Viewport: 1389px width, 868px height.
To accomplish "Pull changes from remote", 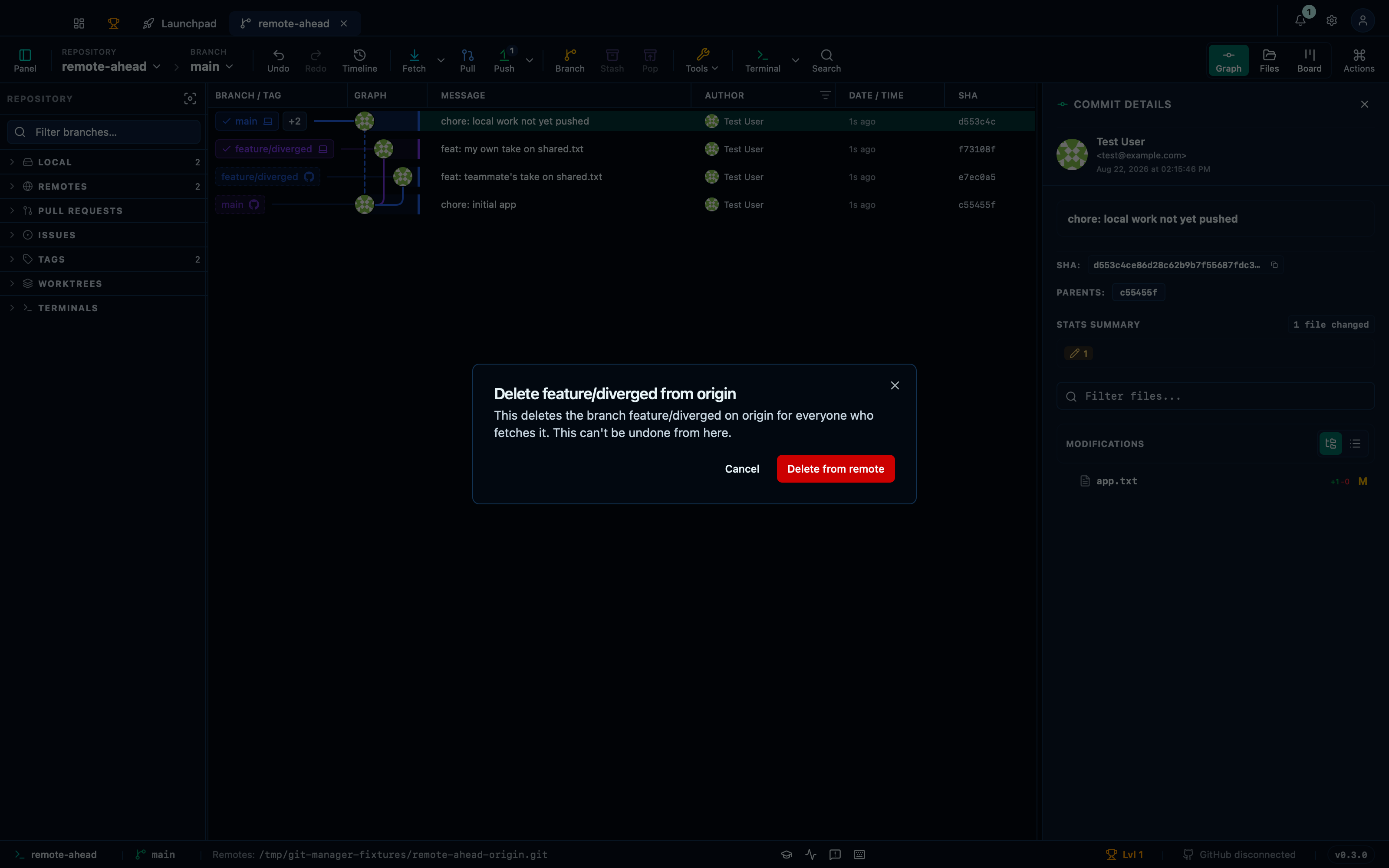I will tap(468, 60).
